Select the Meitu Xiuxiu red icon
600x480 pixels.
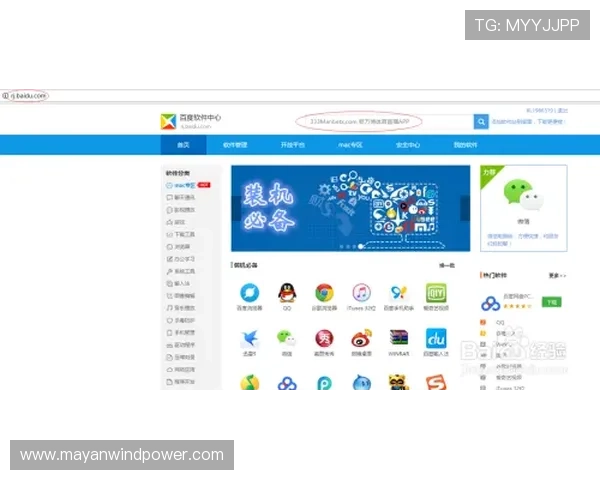324,338
